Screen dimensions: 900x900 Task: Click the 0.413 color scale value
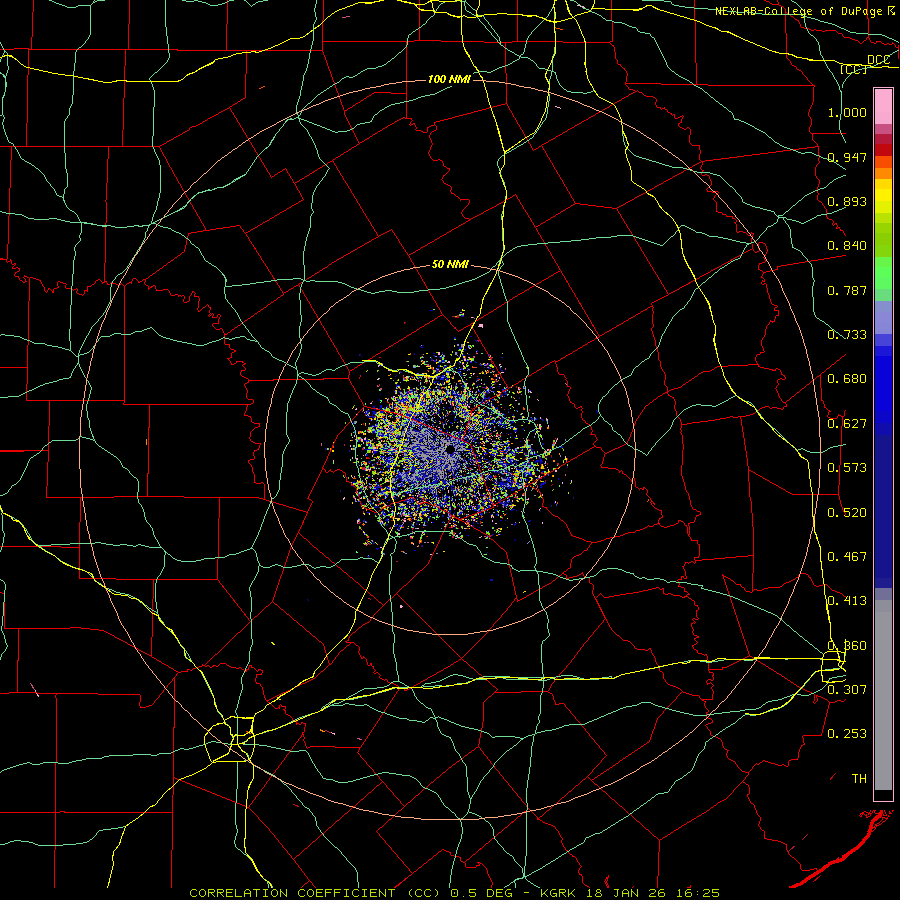(847, 600)
